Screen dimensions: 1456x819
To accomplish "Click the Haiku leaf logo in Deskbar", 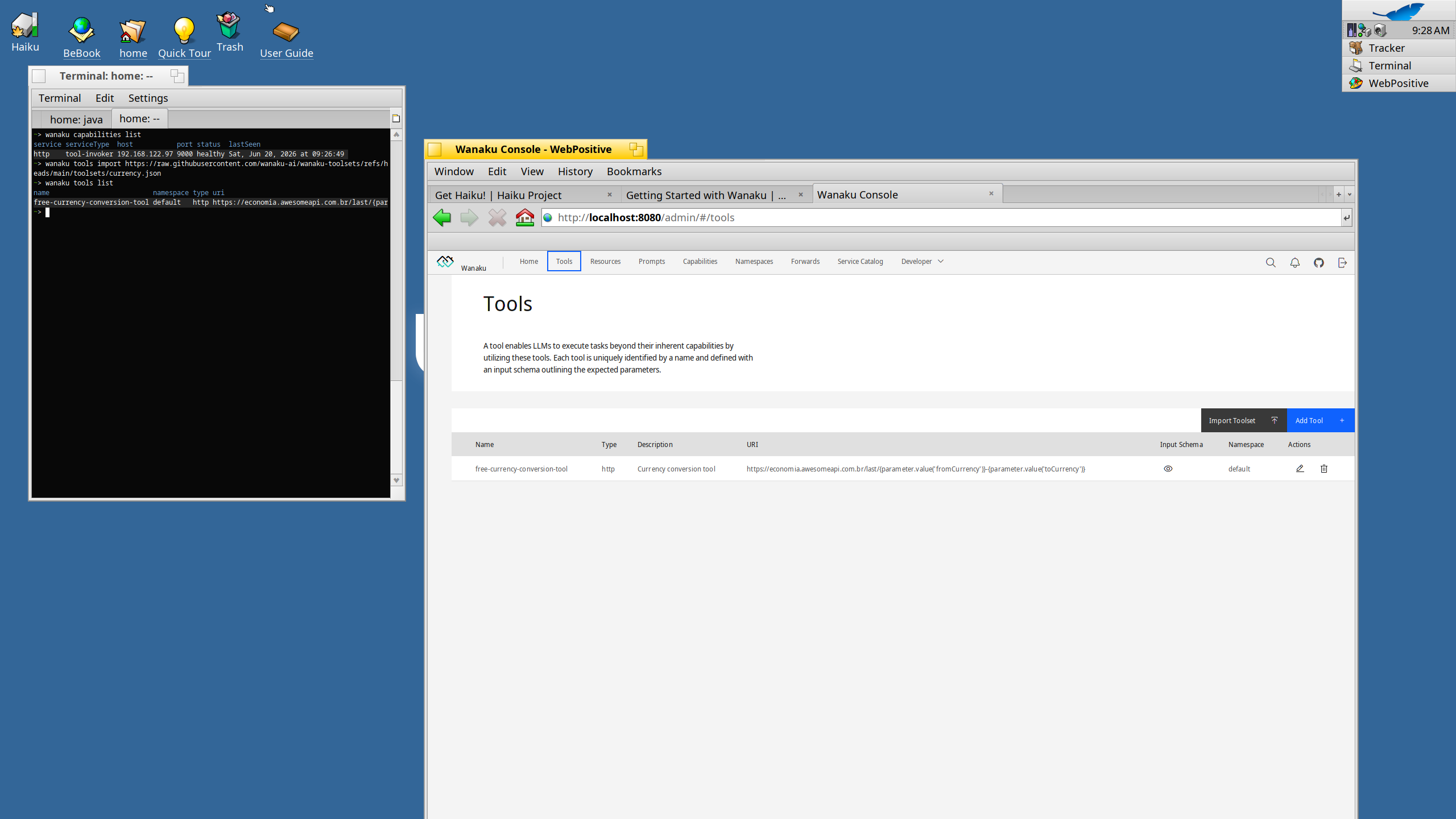I will tap(1399, 11).
